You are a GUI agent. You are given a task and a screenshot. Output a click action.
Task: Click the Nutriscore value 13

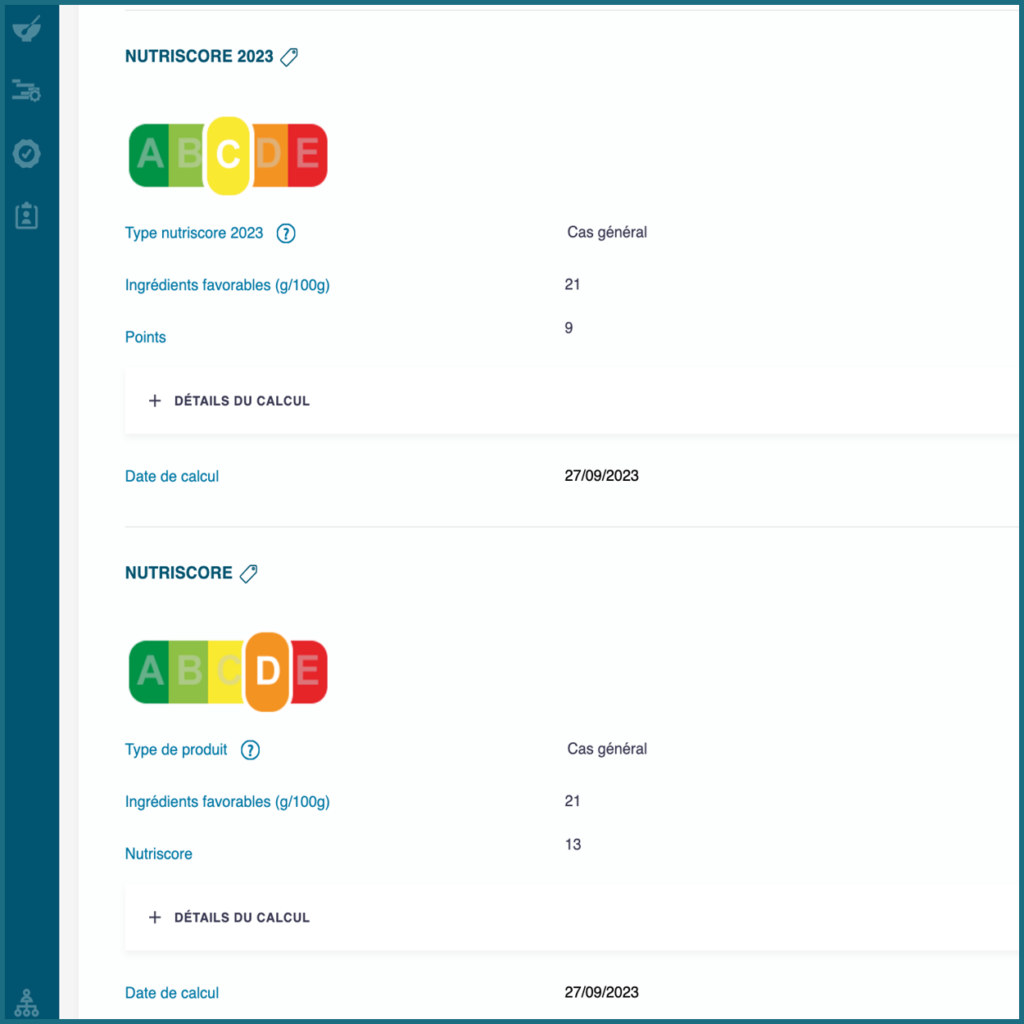[x=573, y=844]
